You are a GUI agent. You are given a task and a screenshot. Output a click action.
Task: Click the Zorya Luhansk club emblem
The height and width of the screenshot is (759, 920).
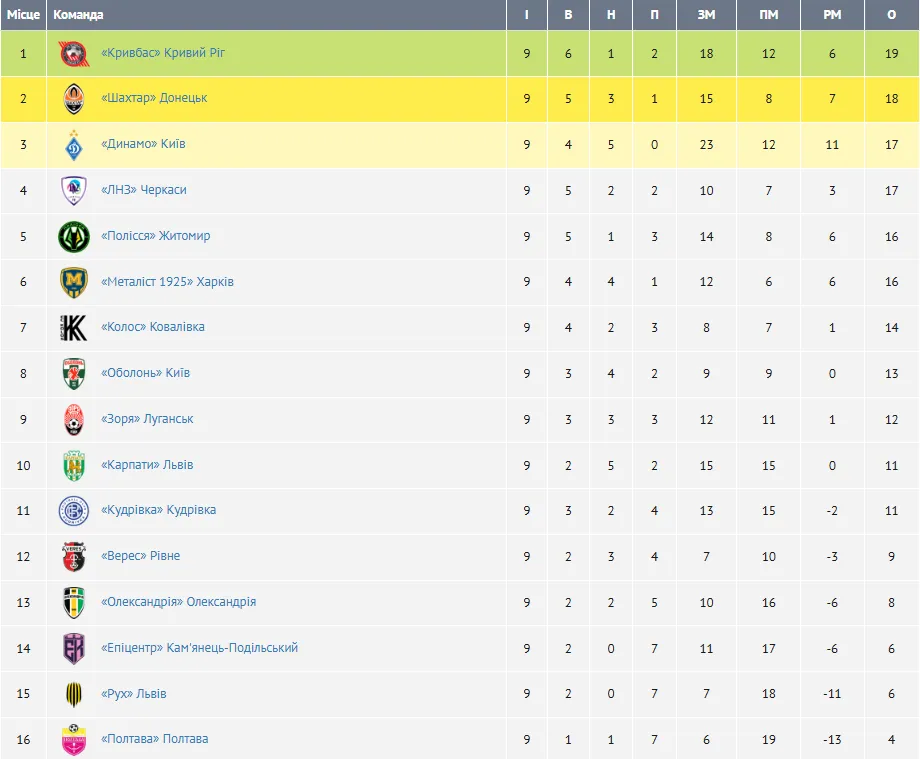(74, 420)
